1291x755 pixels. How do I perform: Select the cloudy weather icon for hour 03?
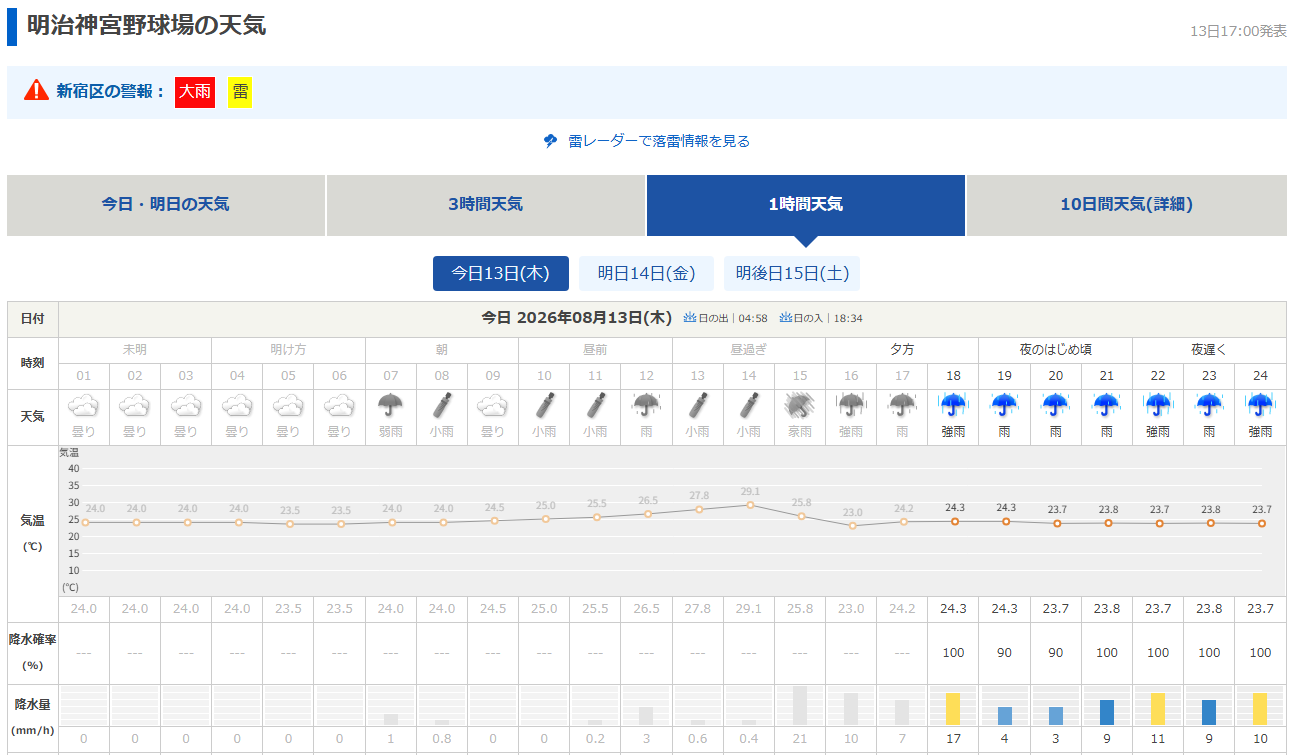186,406
